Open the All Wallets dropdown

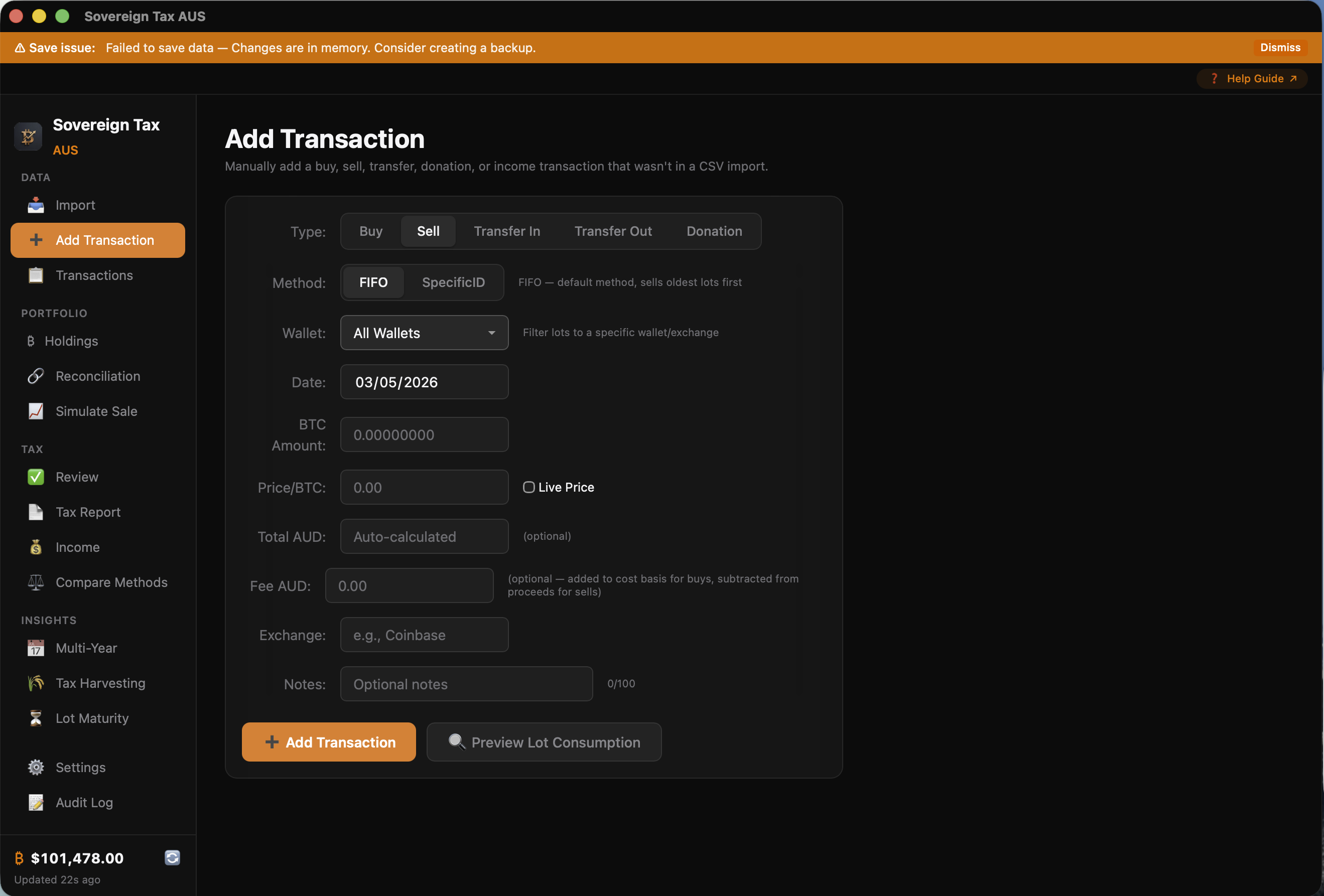[x=424, y=333]
